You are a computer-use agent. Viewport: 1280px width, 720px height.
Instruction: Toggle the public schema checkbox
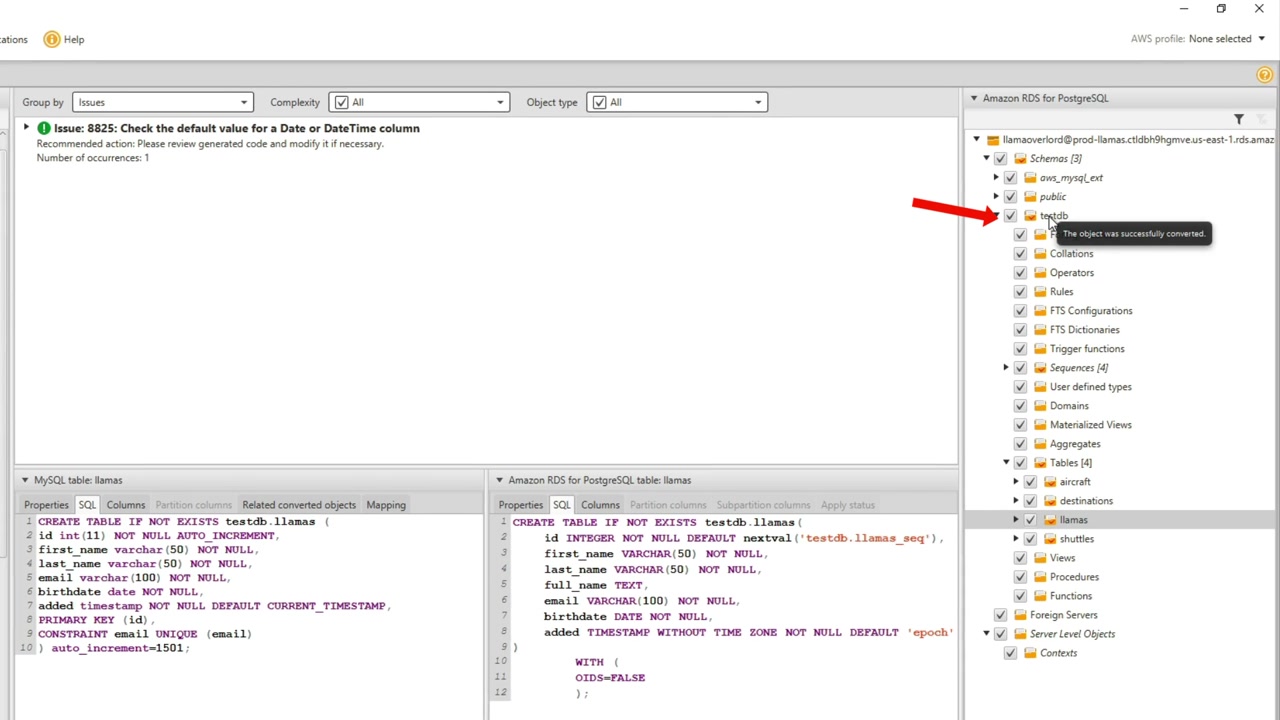click(x=1010, y=197)
